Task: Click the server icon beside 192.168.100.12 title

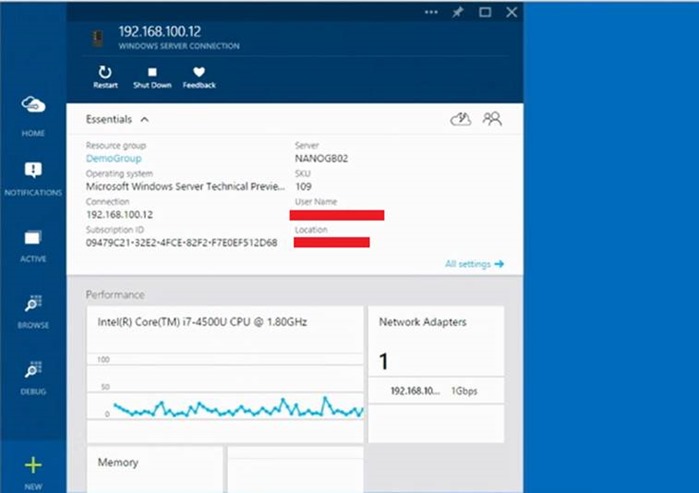Action: coord(98,38)
